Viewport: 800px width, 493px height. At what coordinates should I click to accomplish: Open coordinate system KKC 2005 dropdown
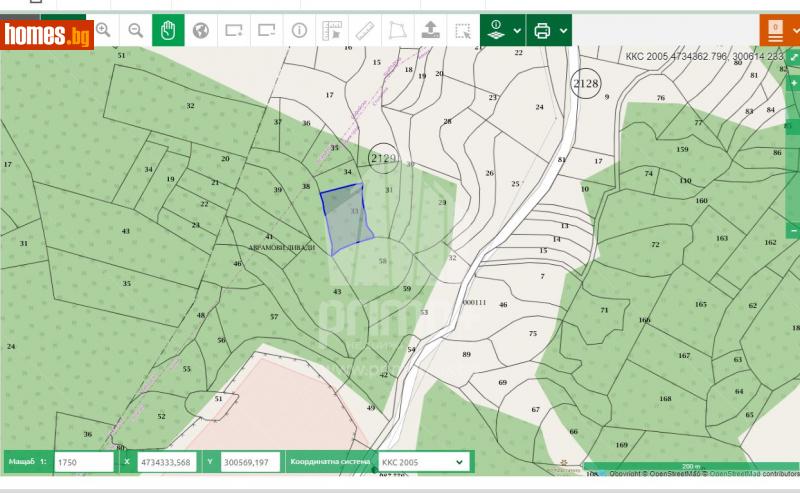coord(420,462)
